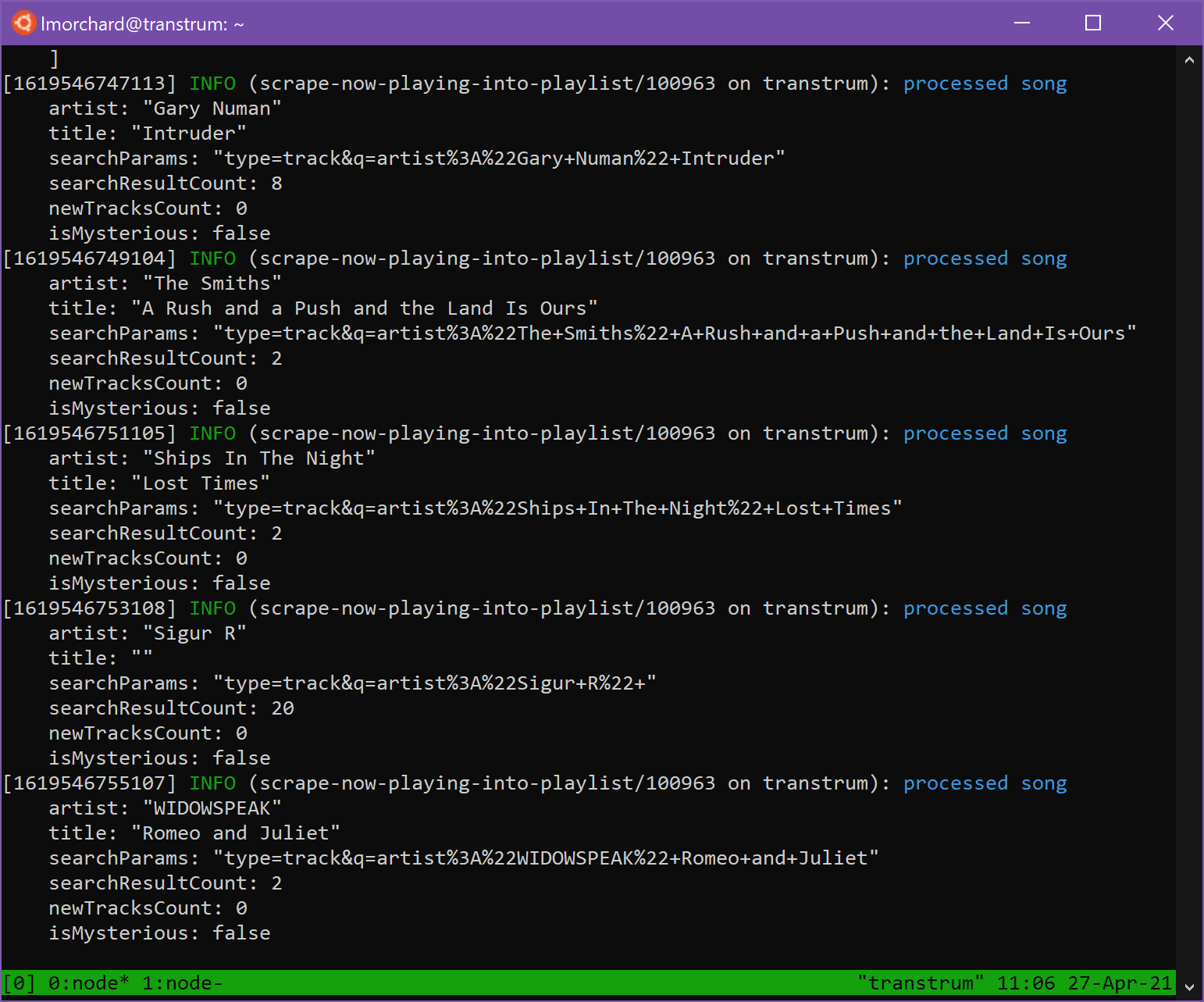Click the closing bracket ] at top
1204x1002 pixels.
[54, 59]
